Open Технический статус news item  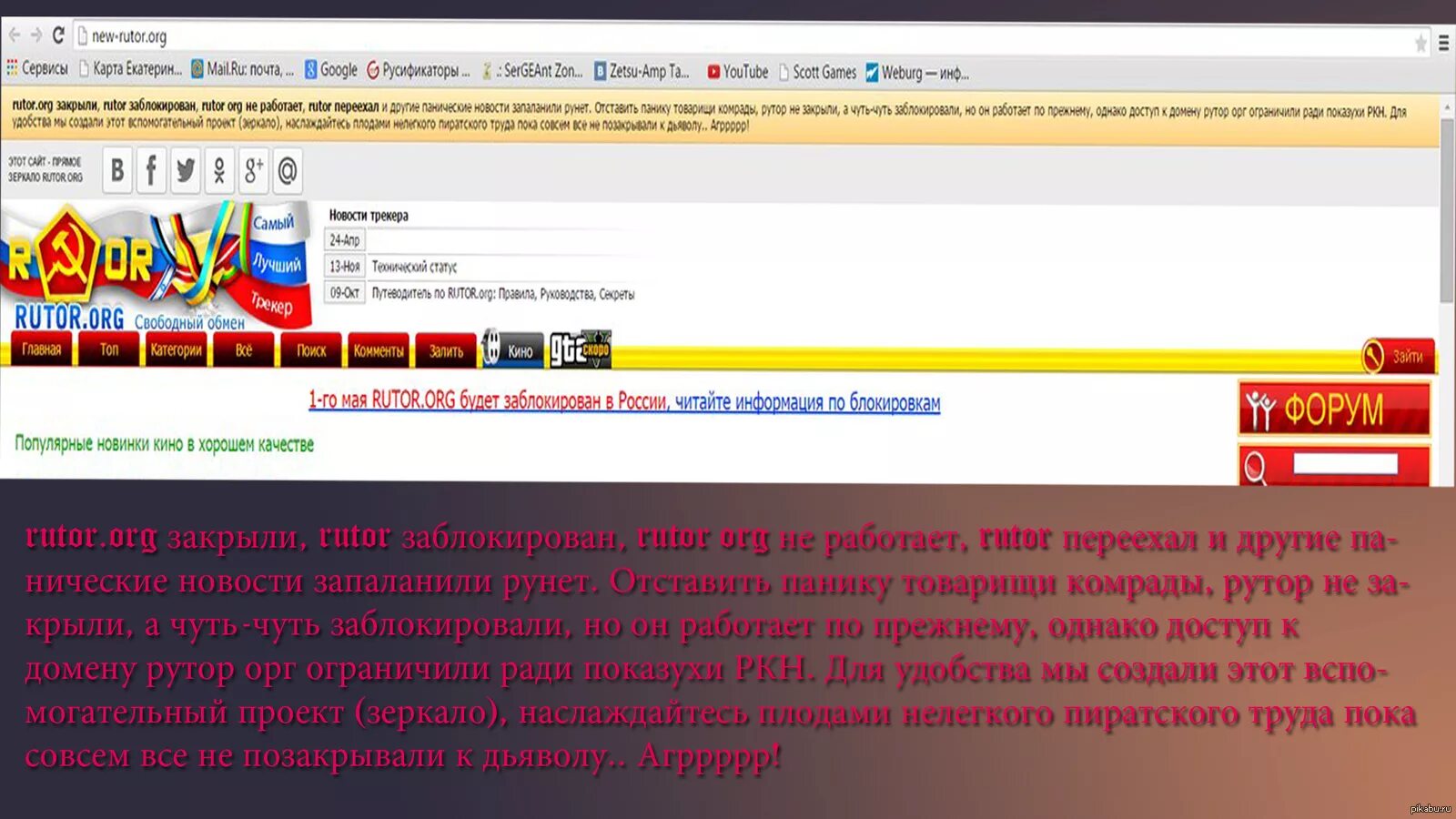[x=414, y=267]
